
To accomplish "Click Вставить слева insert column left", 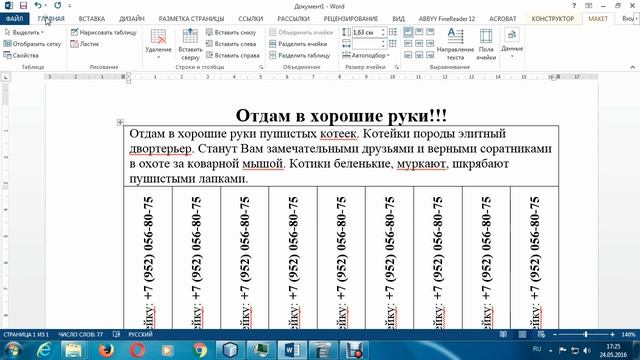I will point(231,44).
